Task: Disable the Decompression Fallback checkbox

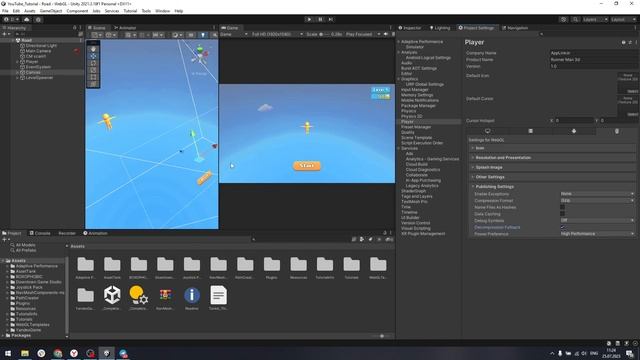Action: [562, 227]
